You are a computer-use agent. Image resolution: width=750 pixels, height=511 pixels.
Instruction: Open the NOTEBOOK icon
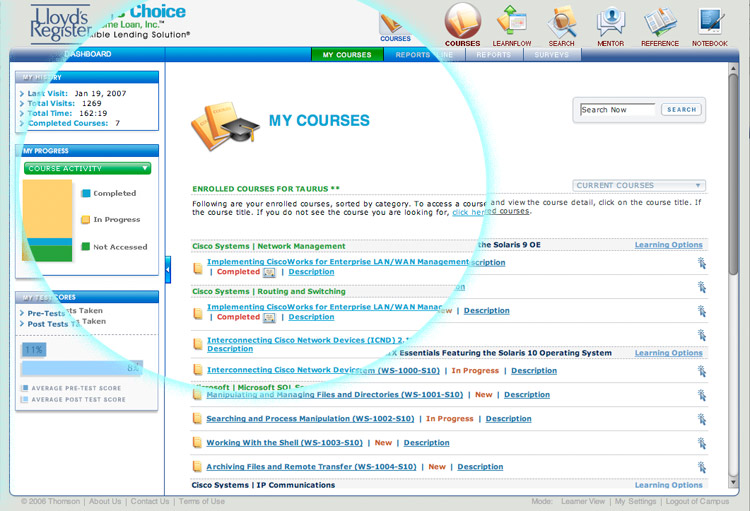click(x=710, y=21)
